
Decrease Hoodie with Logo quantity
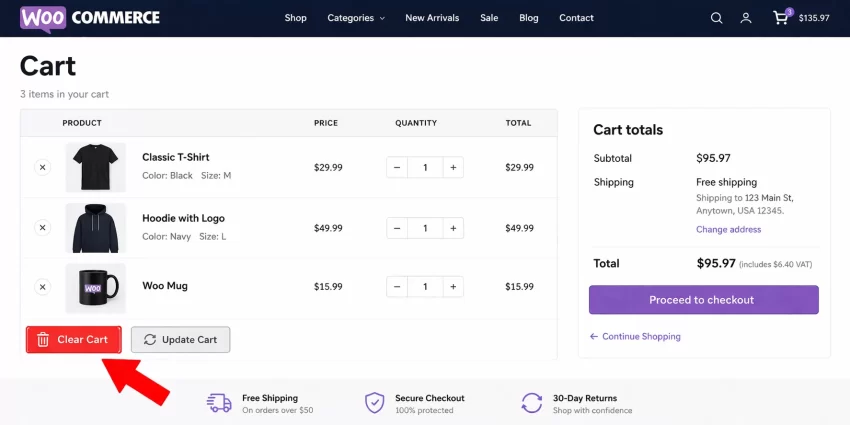(x=397, y=228)
